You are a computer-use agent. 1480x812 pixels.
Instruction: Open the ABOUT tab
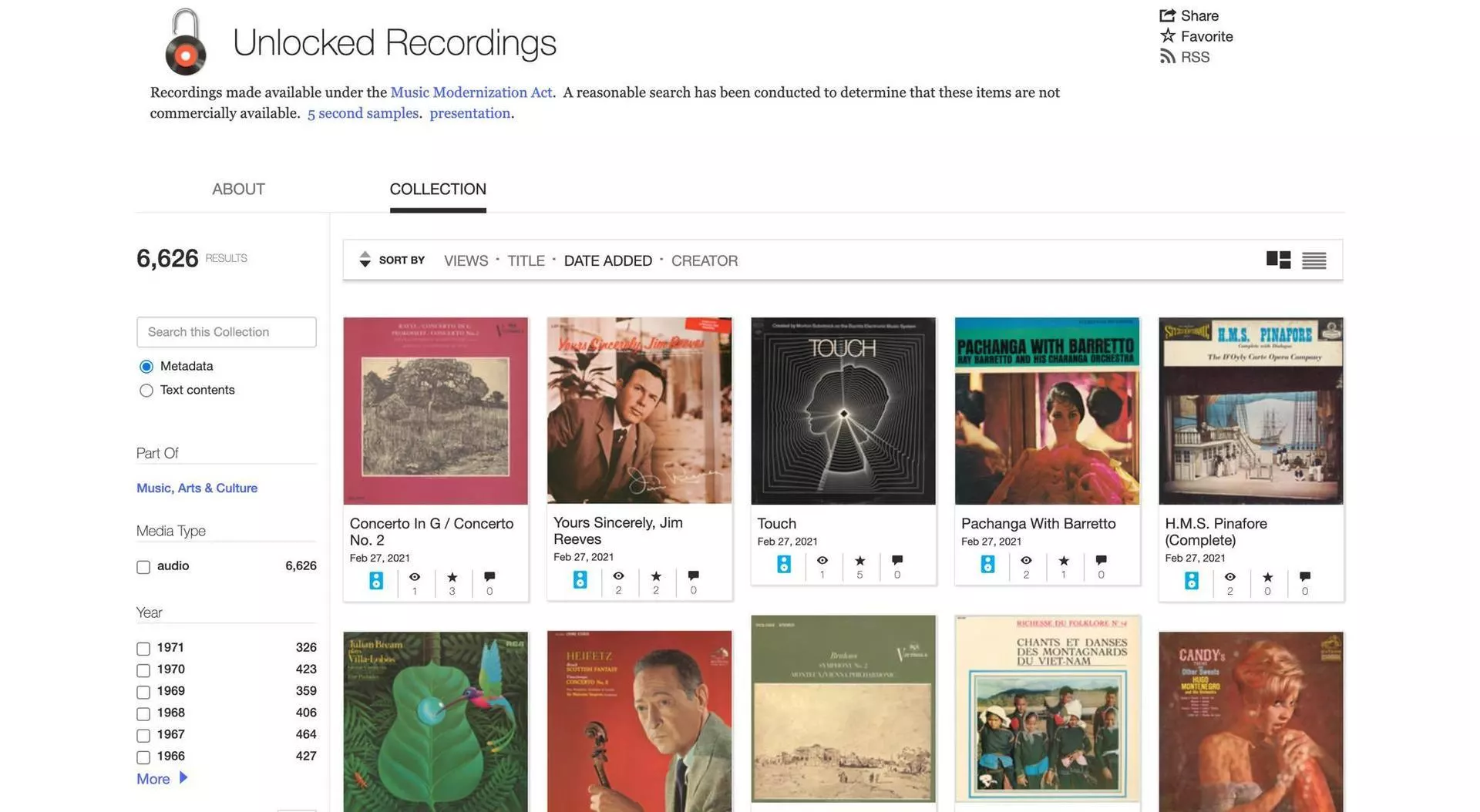pyautogui.click(x=238, y=189)
